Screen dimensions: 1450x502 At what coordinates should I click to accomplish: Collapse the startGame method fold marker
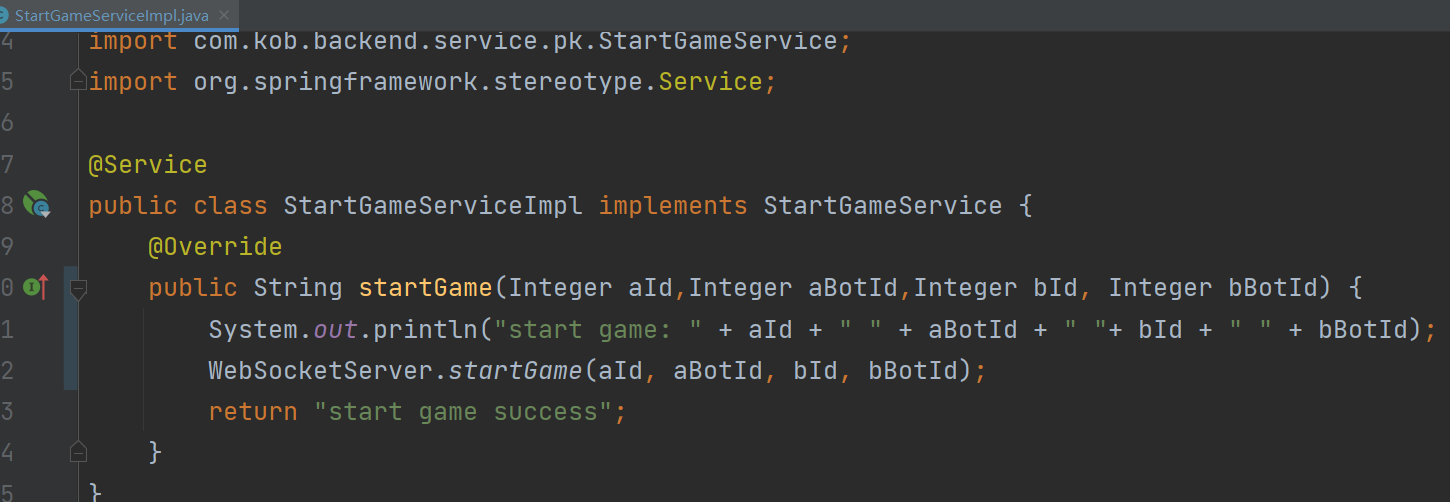point(78,289)
